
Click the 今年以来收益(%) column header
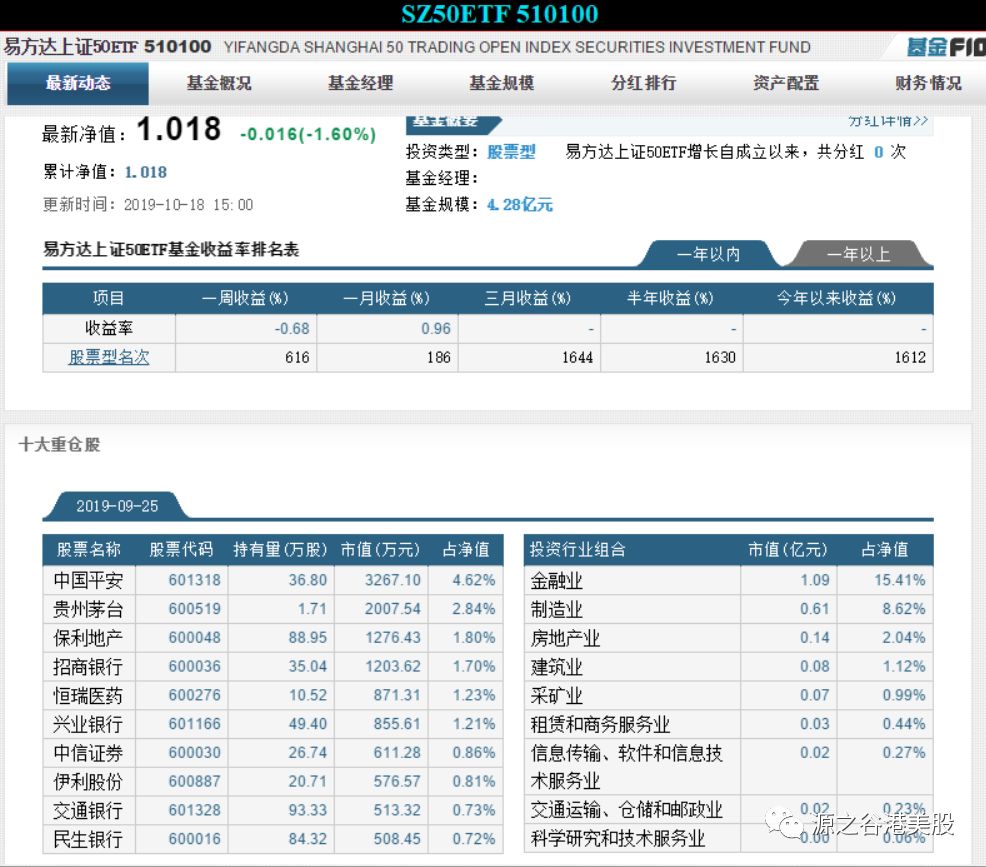pos(836,298)
